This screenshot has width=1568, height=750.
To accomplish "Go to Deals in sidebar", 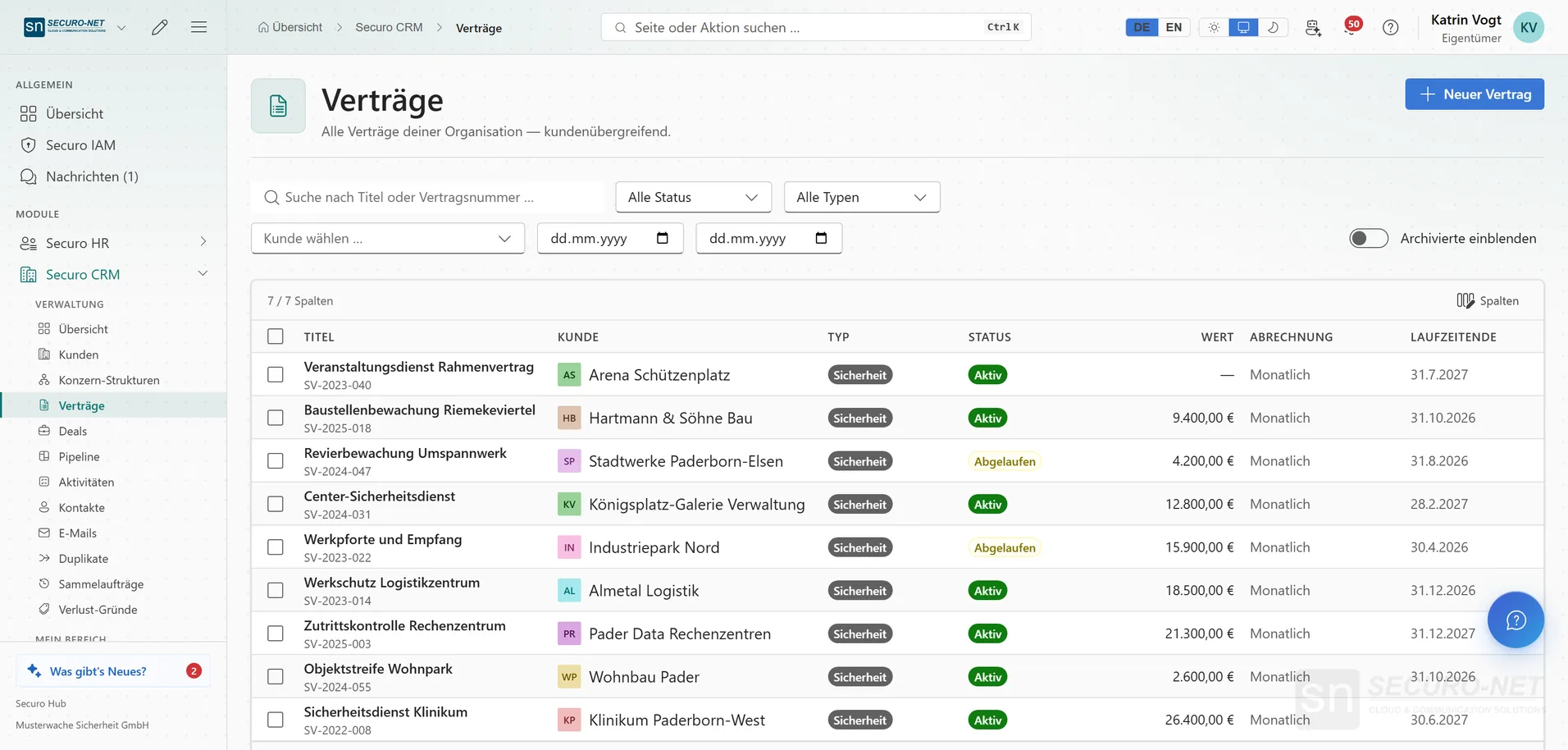I will pos(73,431).
